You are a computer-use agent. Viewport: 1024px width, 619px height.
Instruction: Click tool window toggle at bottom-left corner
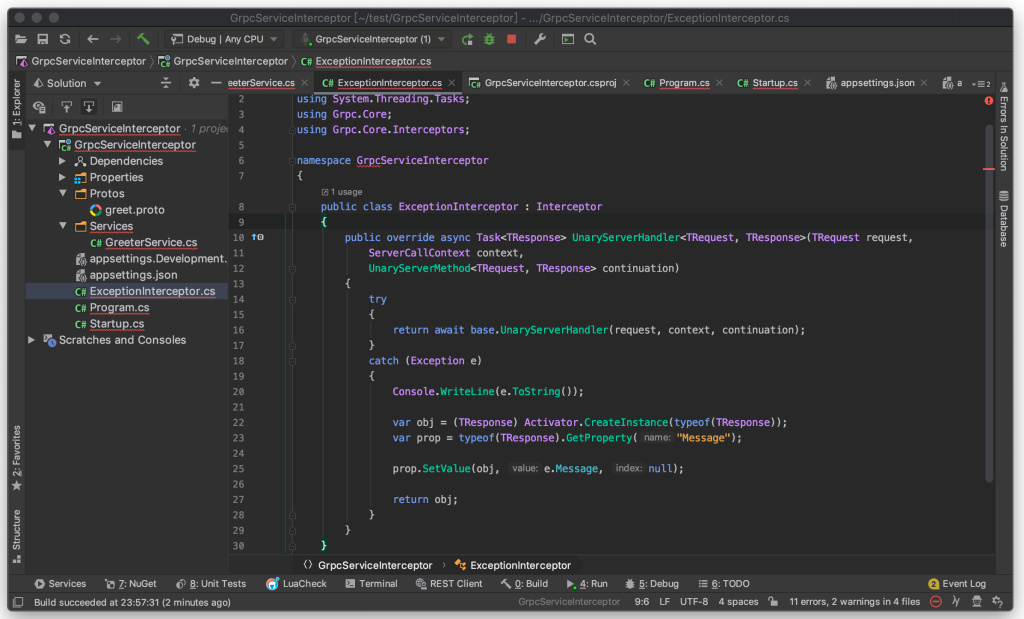(18, 602)
